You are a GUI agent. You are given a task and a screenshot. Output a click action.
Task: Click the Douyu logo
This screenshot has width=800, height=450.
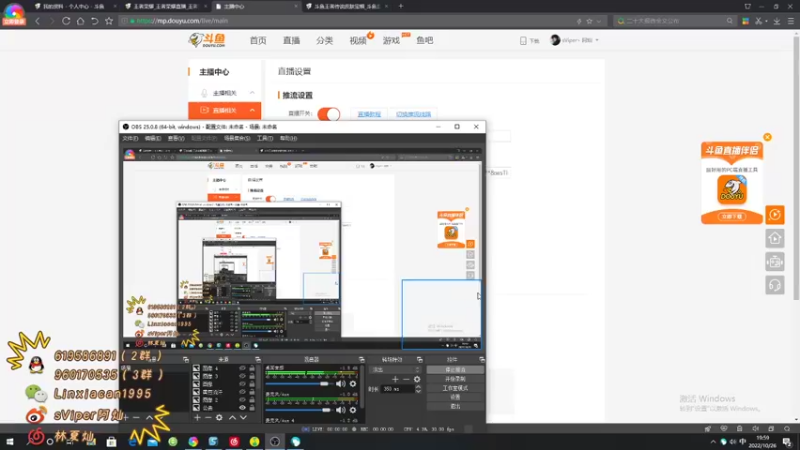(207, 40)
